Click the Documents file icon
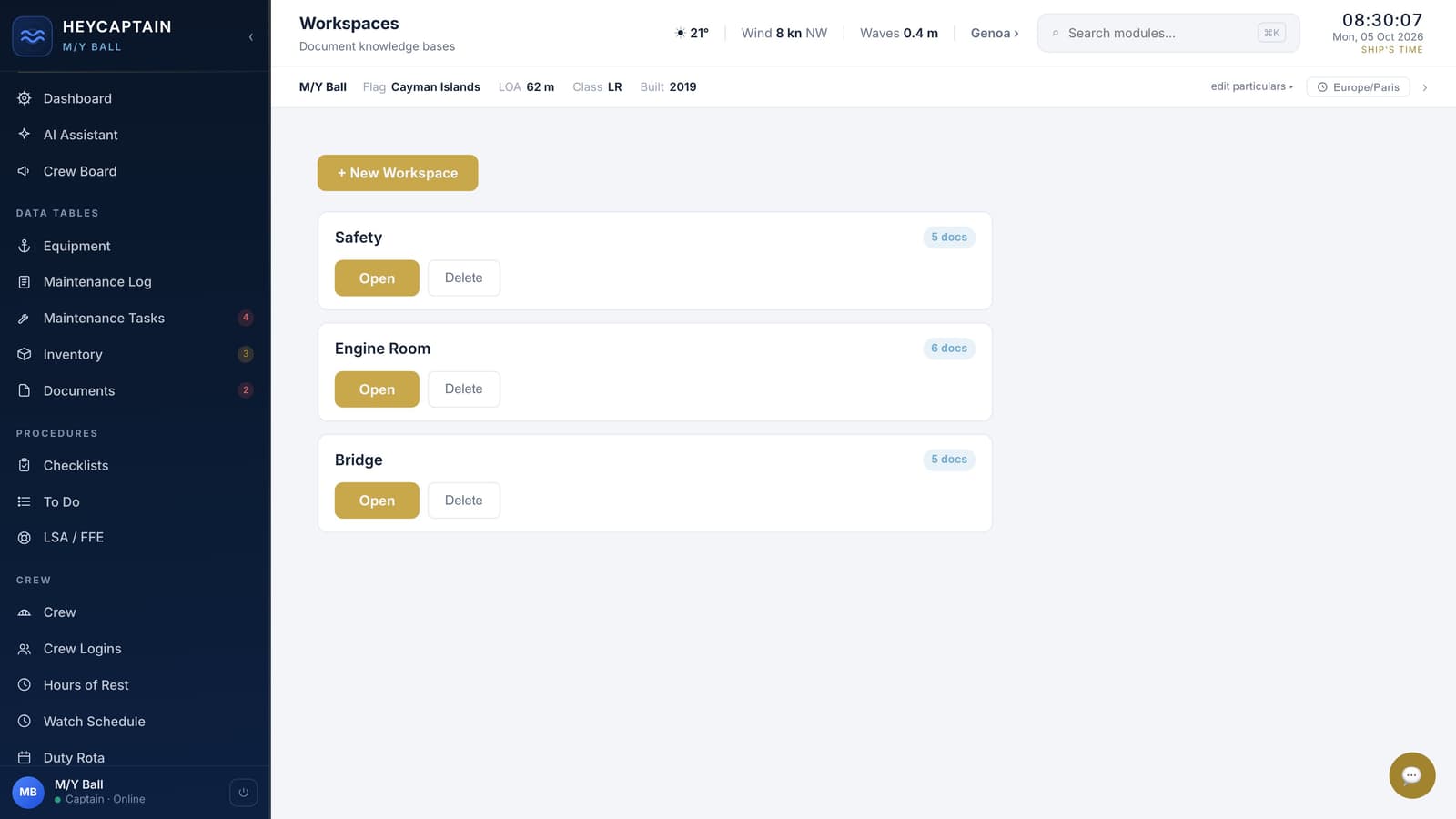Image resolution: width=1456 pixels, height=819 pixels. coord(25,390)
